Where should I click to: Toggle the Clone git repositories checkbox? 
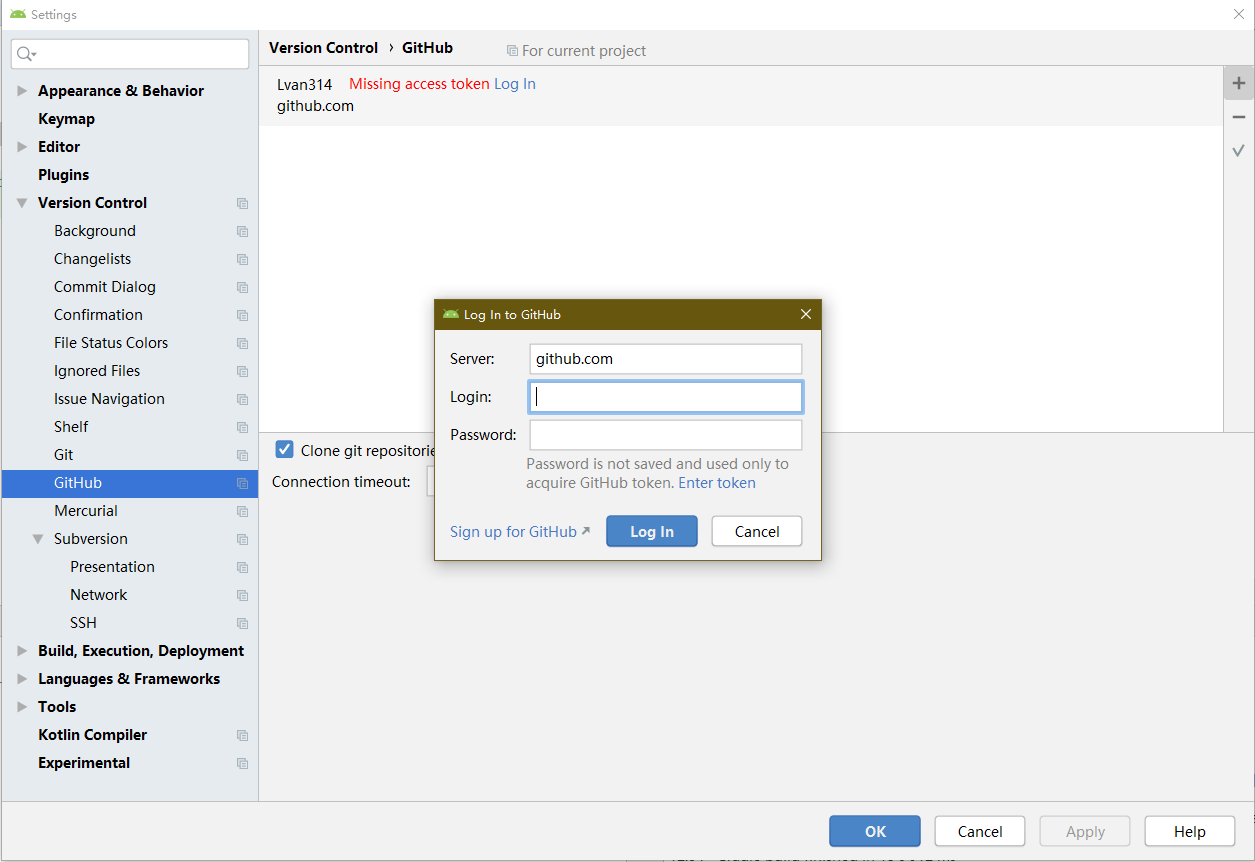click(x=284, y=450)
